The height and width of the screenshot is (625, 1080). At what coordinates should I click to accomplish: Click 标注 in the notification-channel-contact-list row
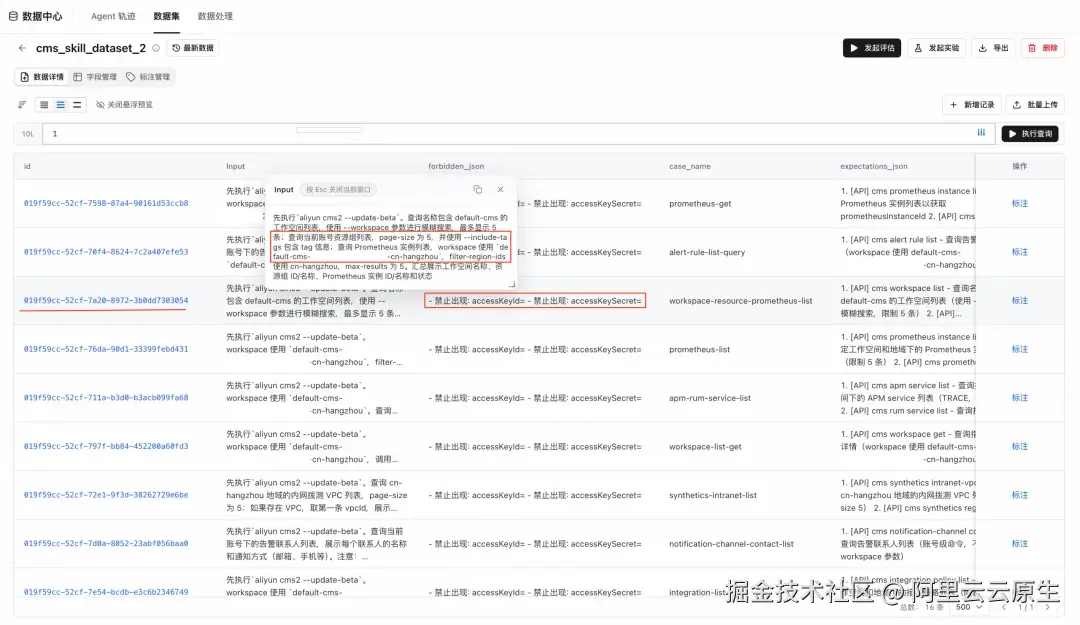tap(1019, 544)
